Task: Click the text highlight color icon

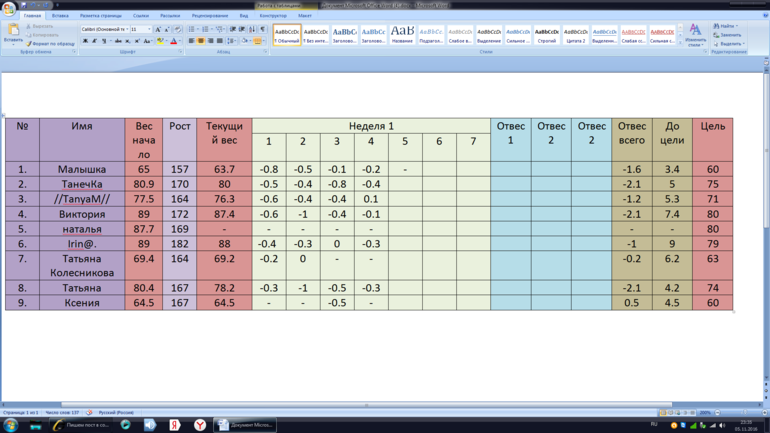Action: [x=160, y=41]
